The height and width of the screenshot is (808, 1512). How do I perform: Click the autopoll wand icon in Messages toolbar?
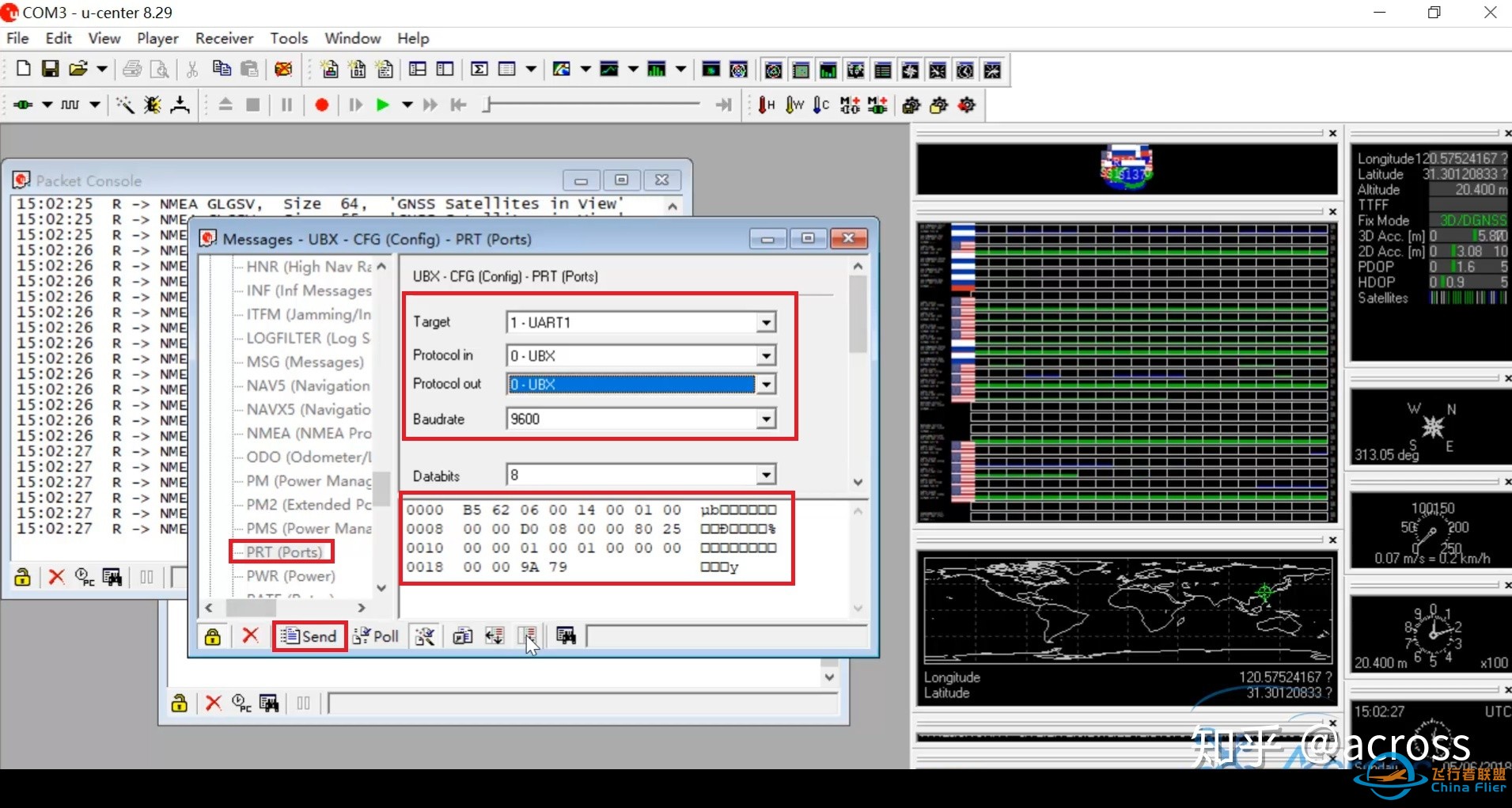point(425,636)
